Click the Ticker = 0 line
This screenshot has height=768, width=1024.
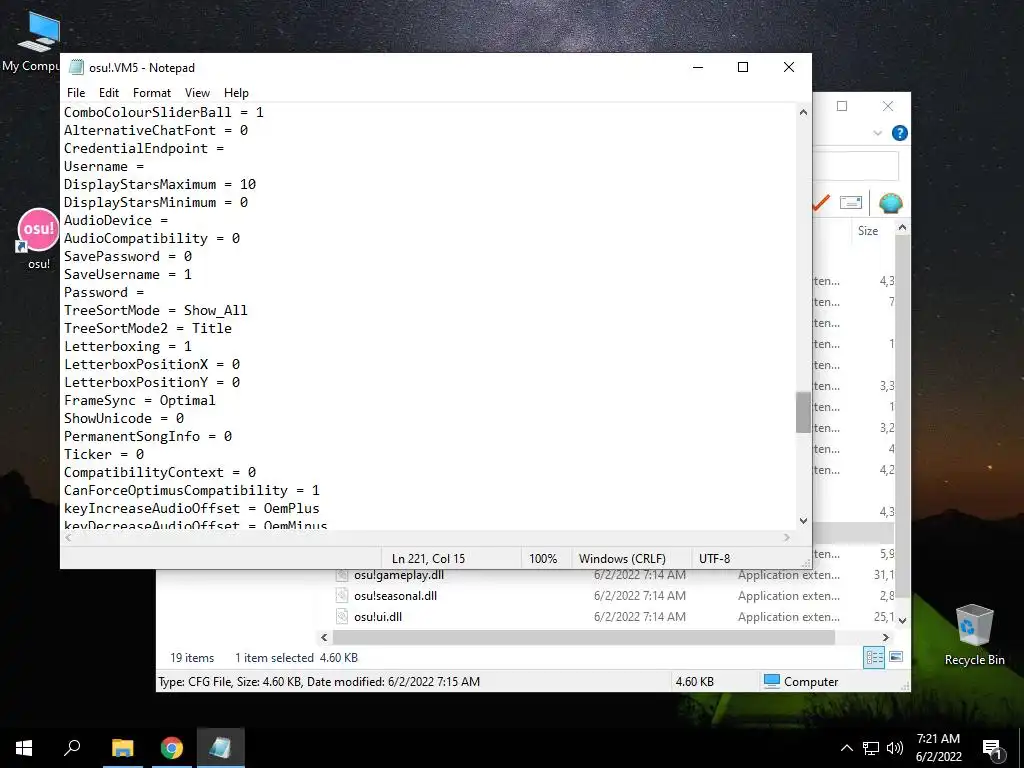point(103,455)
